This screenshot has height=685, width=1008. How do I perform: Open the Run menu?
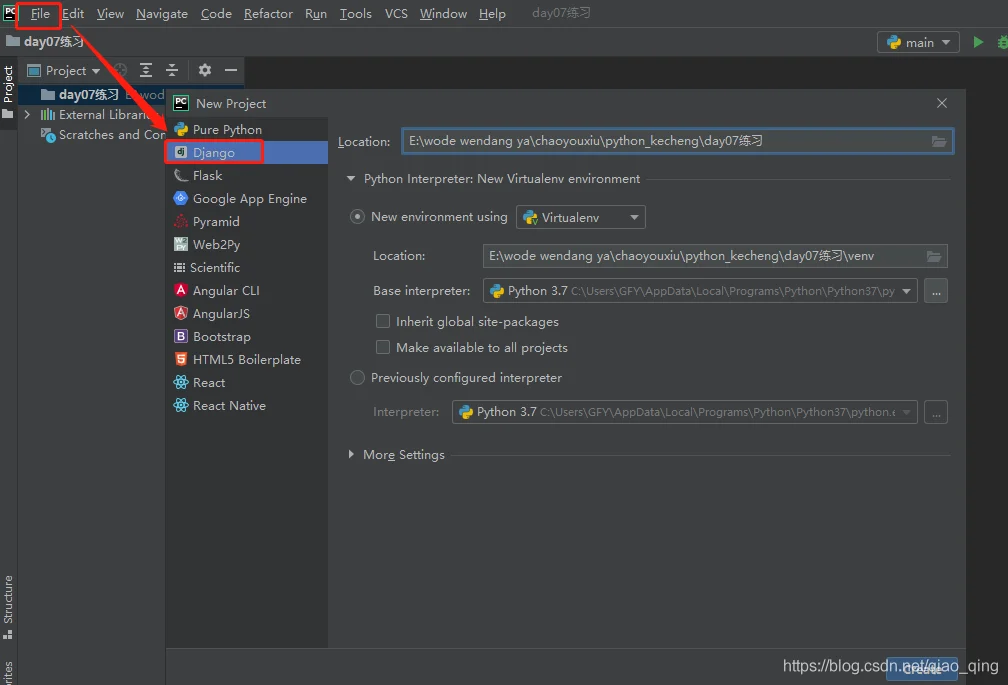(316, 13)
